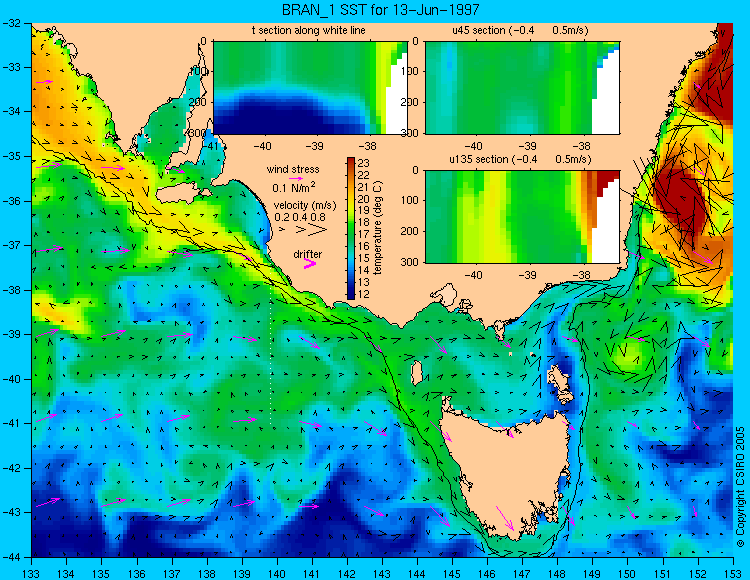The width and height of the screenshot is (750, 580).
Task: Click longitude label '144' on bottom axis
Action: pyautogui.click(x=417, y=572)
